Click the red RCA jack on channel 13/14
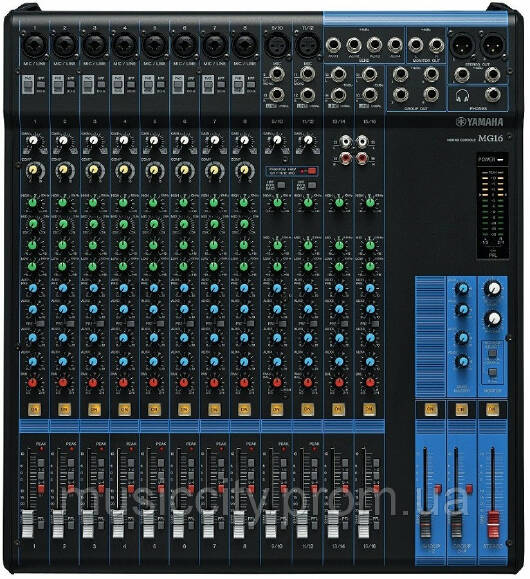530x579 pixels. click(346, 159)
